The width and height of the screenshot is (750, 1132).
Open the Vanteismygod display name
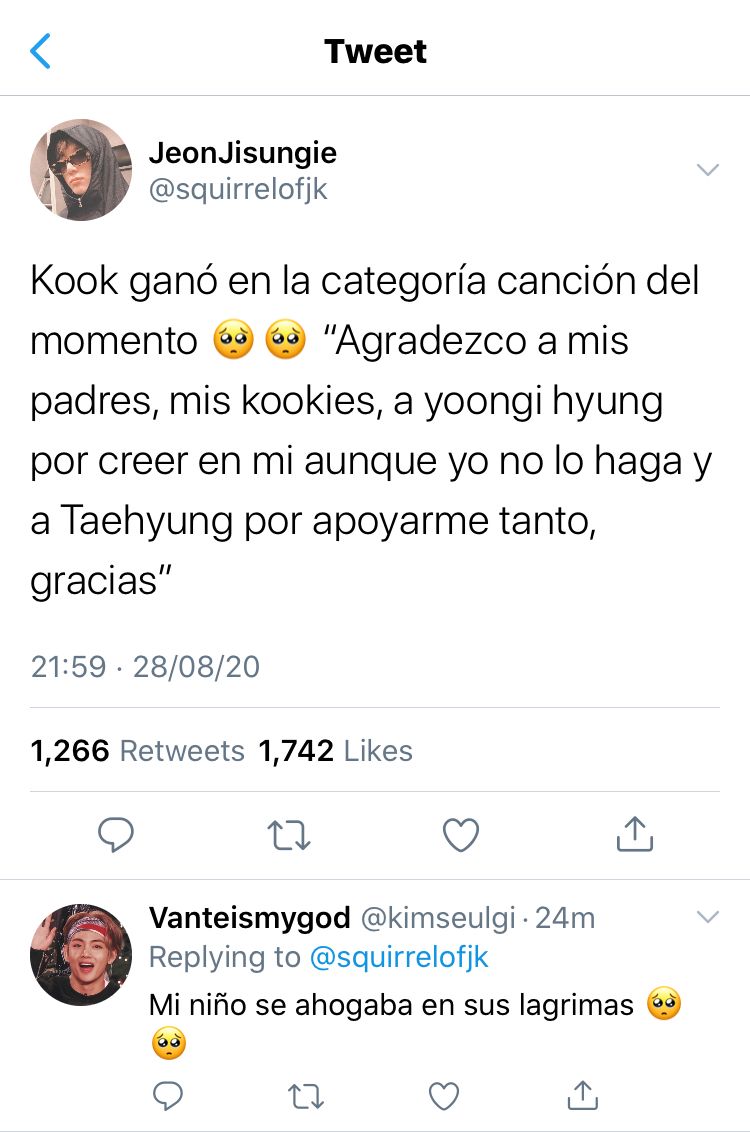250,918
